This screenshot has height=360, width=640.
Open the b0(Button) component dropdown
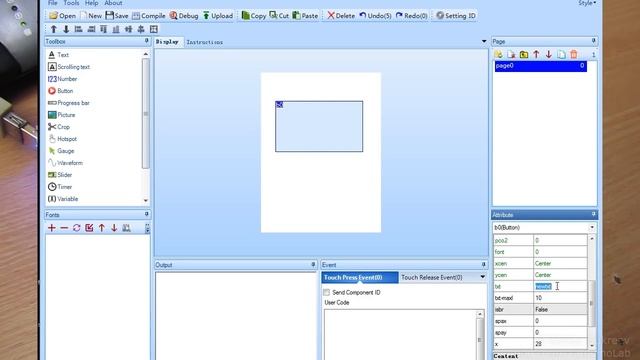tap(592, 227)
